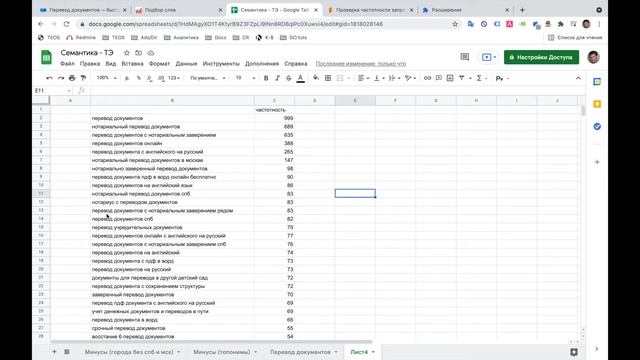Open Tasks in side panel

[x=597, y=127]
